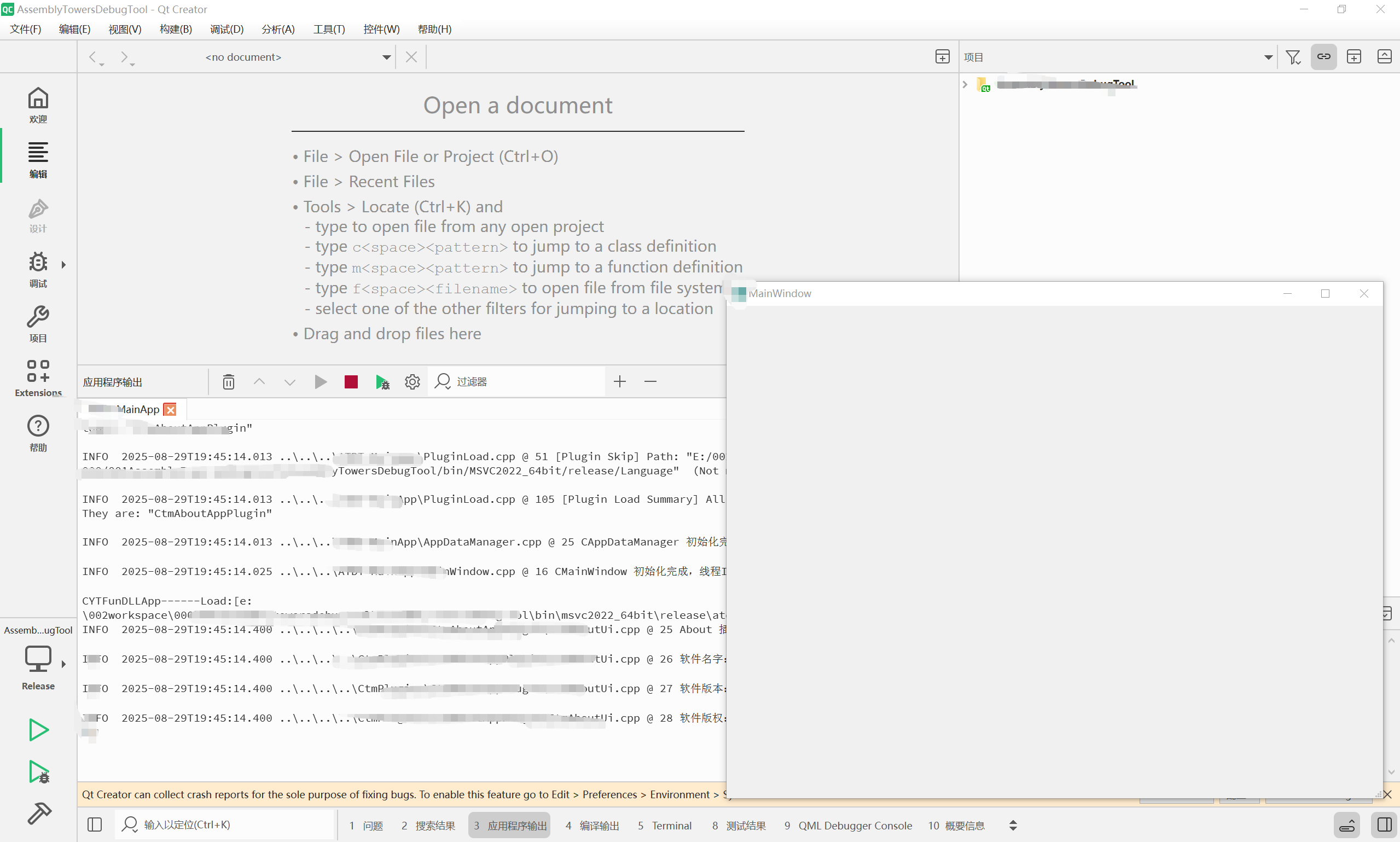Show the 应用程序输出 pane
Screen dimensions: 1400x842
pyautogui.click(x=510, y=826)
